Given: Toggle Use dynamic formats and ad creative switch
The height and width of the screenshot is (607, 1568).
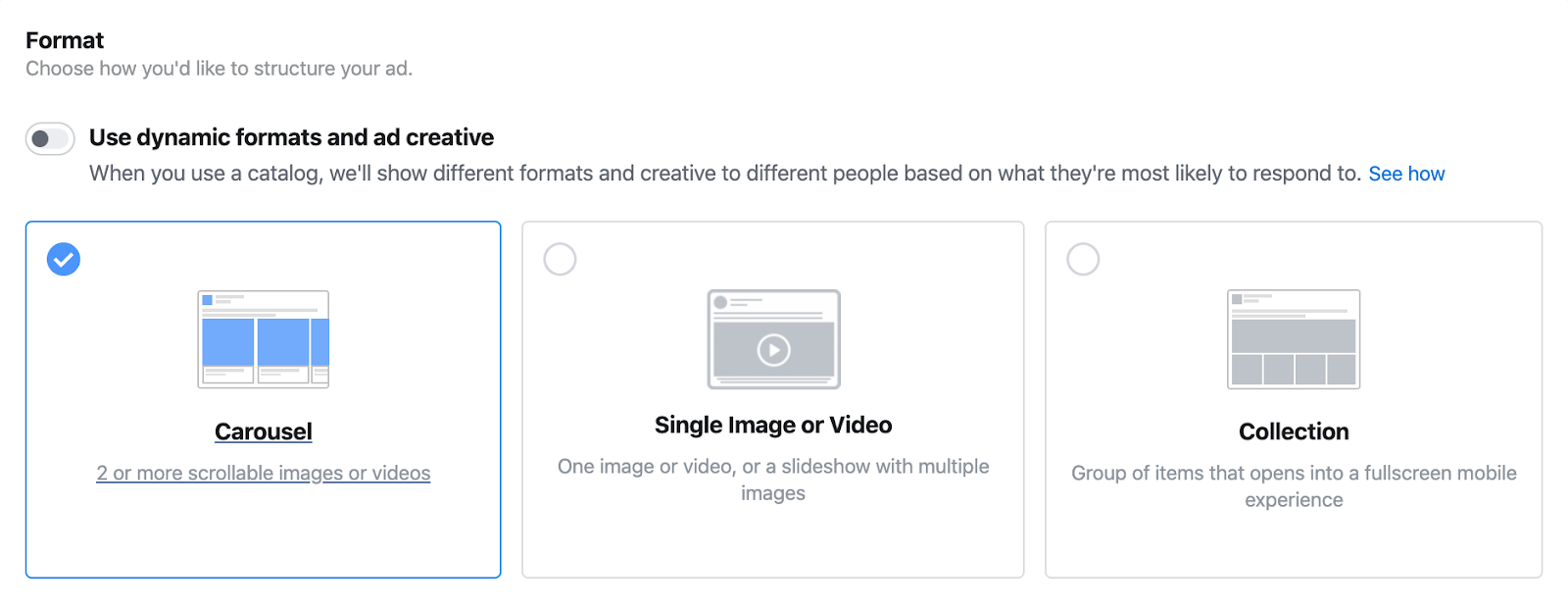Looking at the screenshot, I should click(x=50, y=139).
